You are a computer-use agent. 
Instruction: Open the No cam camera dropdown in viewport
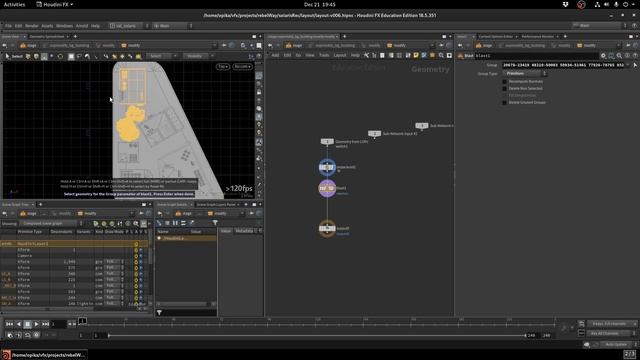coord(242,67)
